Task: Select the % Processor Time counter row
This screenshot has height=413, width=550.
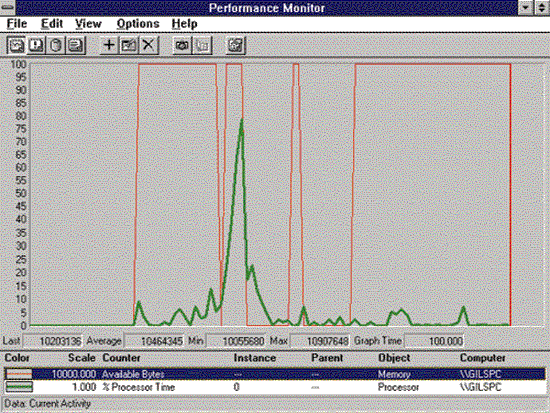Action: (275, 387)
